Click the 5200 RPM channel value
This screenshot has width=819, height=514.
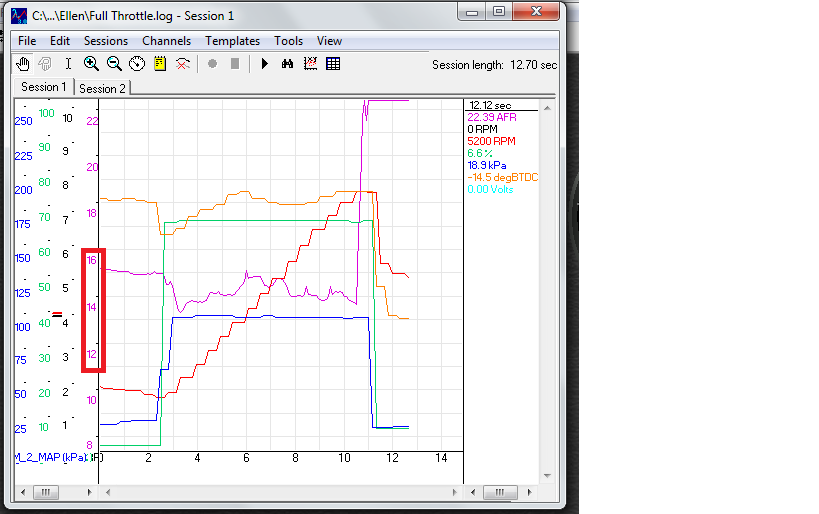pos(492,141)
